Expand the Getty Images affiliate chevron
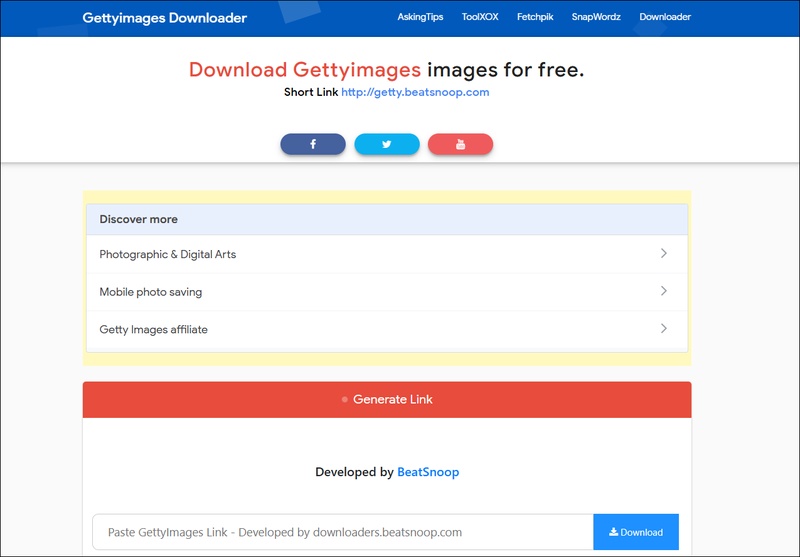Viewport: 800px width, 557px height. coord(663,329)
